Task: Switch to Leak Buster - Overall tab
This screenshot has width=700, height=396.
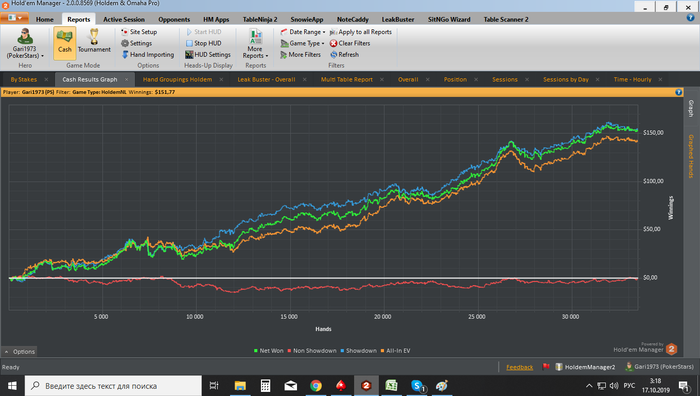Action: click(266, 79)
